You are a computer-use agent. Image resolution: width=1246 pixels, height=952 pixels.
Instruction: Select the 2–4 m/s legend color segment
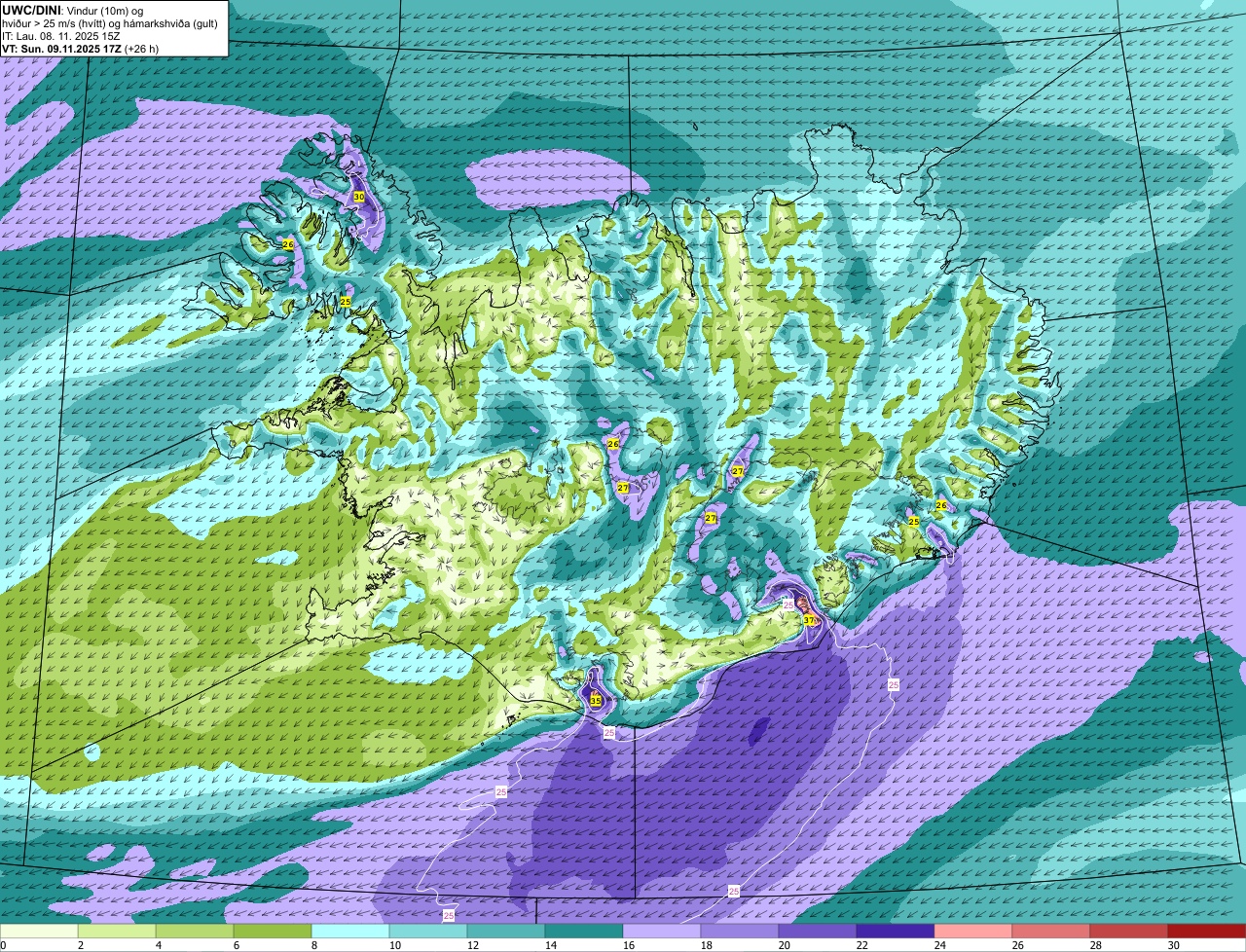point(118,931)
